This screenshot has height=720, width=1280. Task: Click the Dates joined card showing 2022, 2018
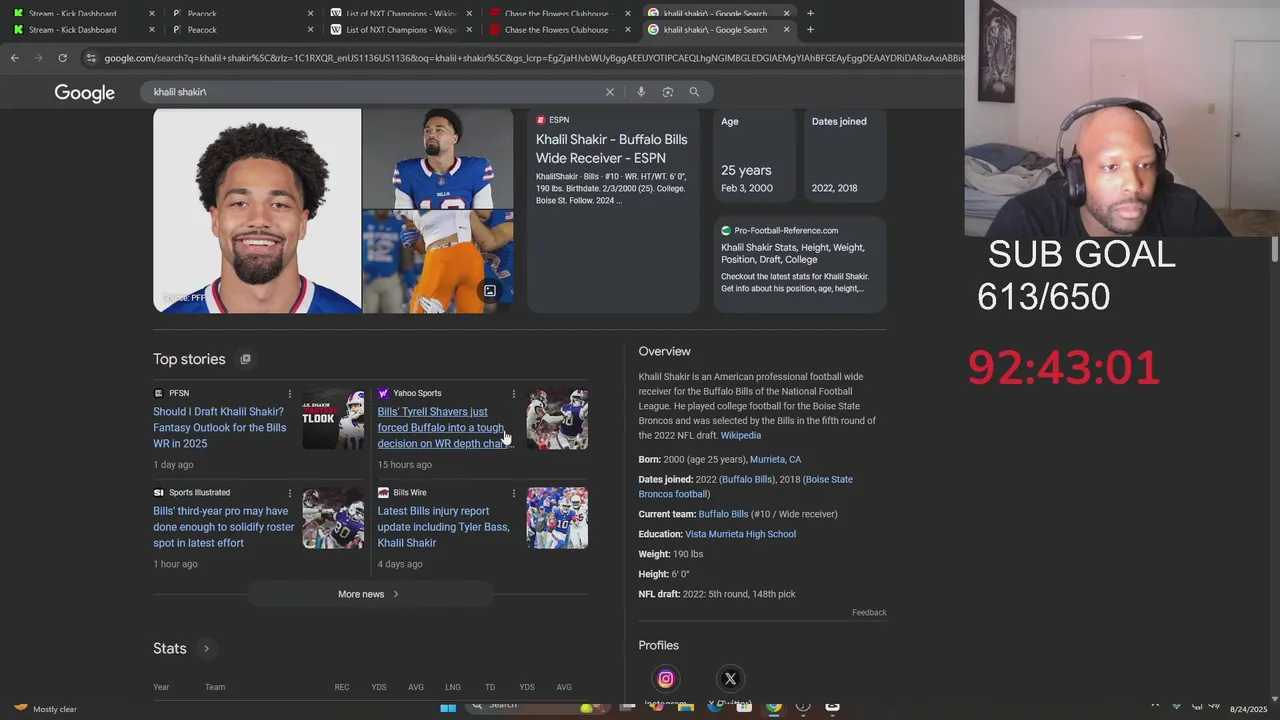[x=845, y=155]
